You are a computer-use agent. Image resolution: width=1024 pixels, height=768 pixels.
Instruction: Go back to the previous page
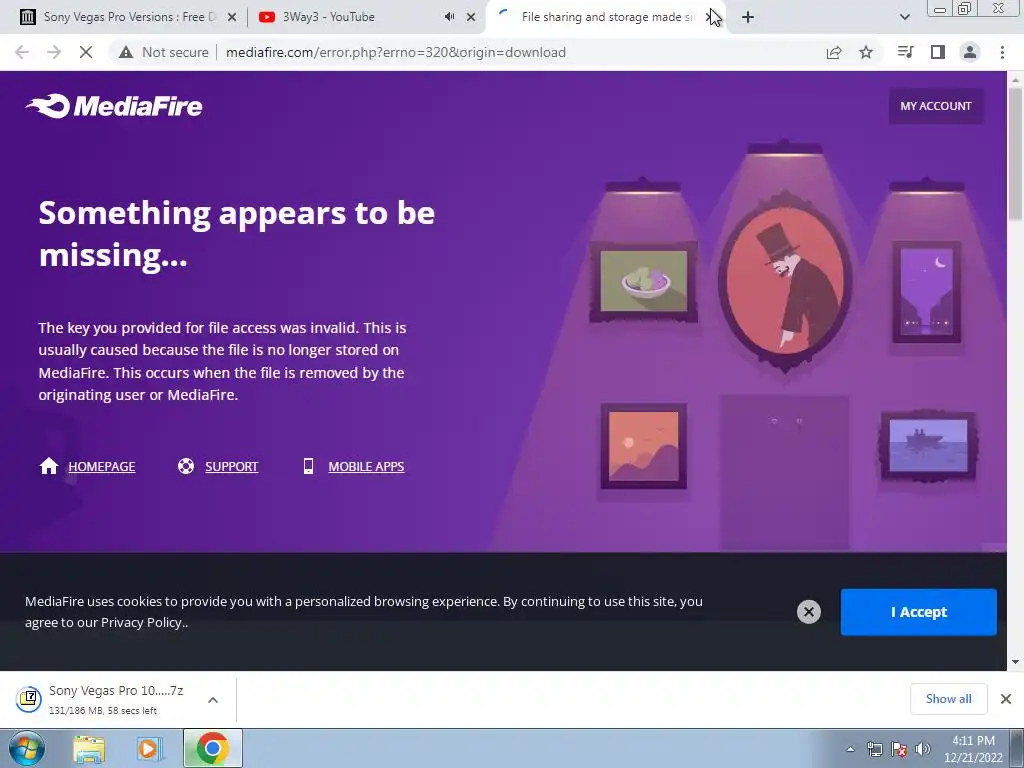(x=22, y=52)
